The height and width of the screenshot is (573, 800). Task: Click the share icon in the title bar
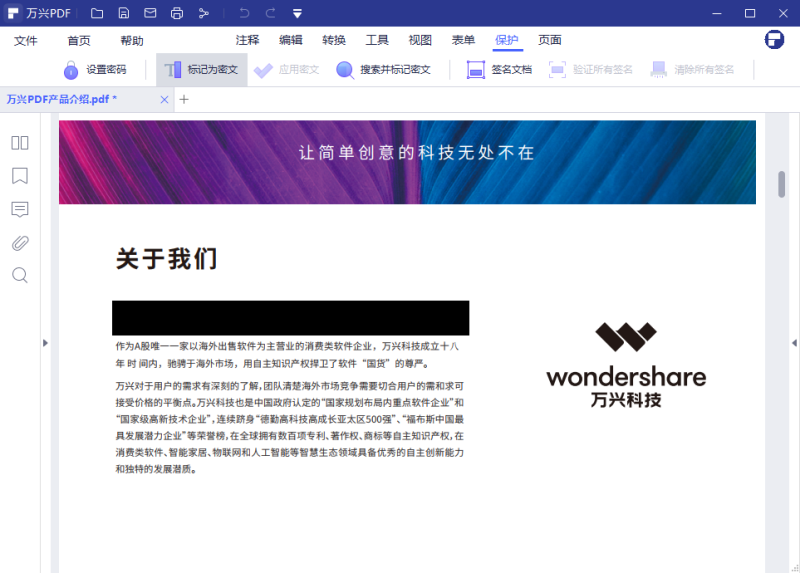(x=204, y=13)
